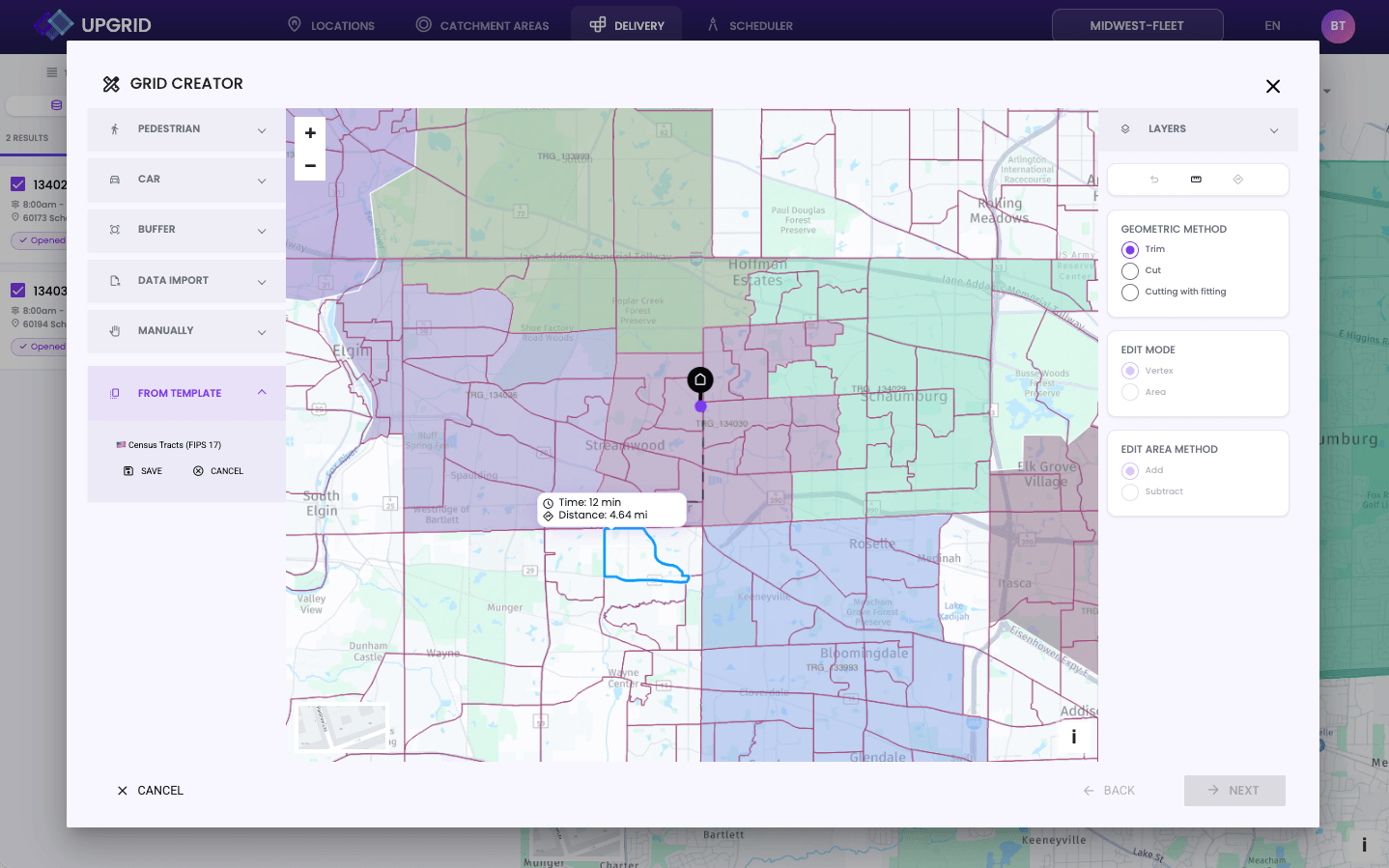Click the Car icon in left panel

click(x=115, y=180)
